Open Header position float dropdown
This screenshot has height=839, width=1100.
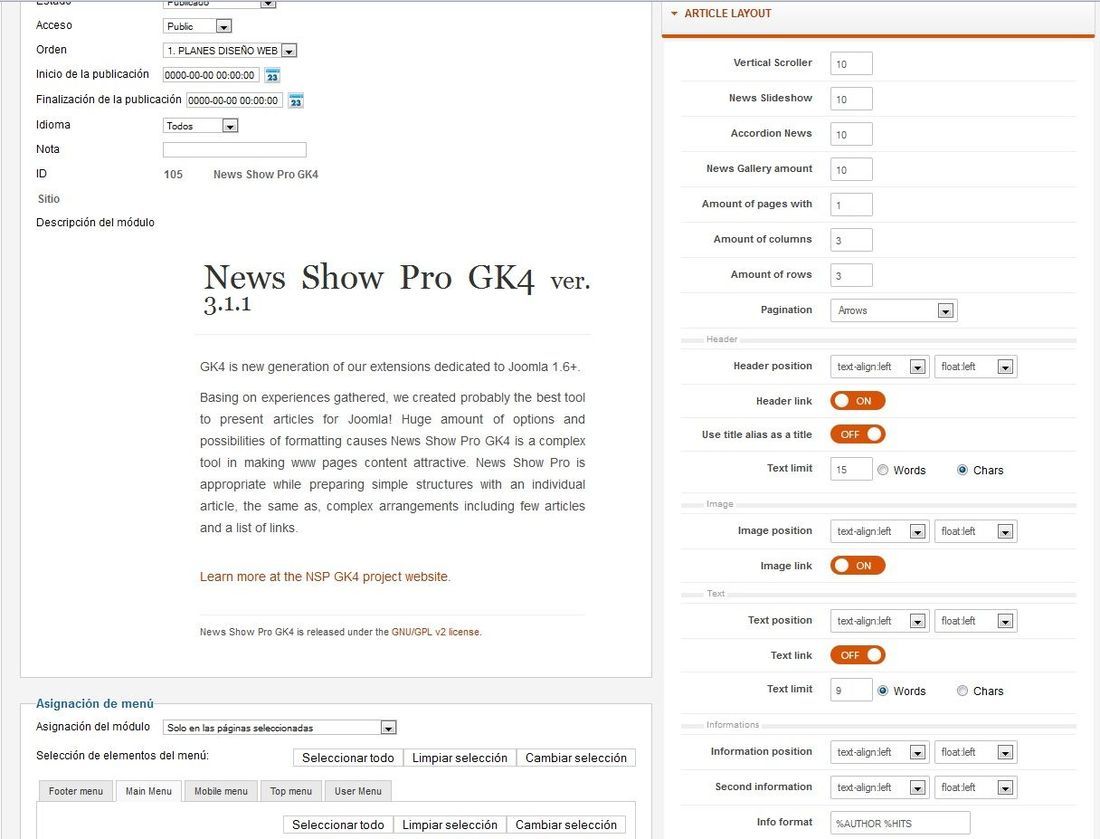(976, 366)
